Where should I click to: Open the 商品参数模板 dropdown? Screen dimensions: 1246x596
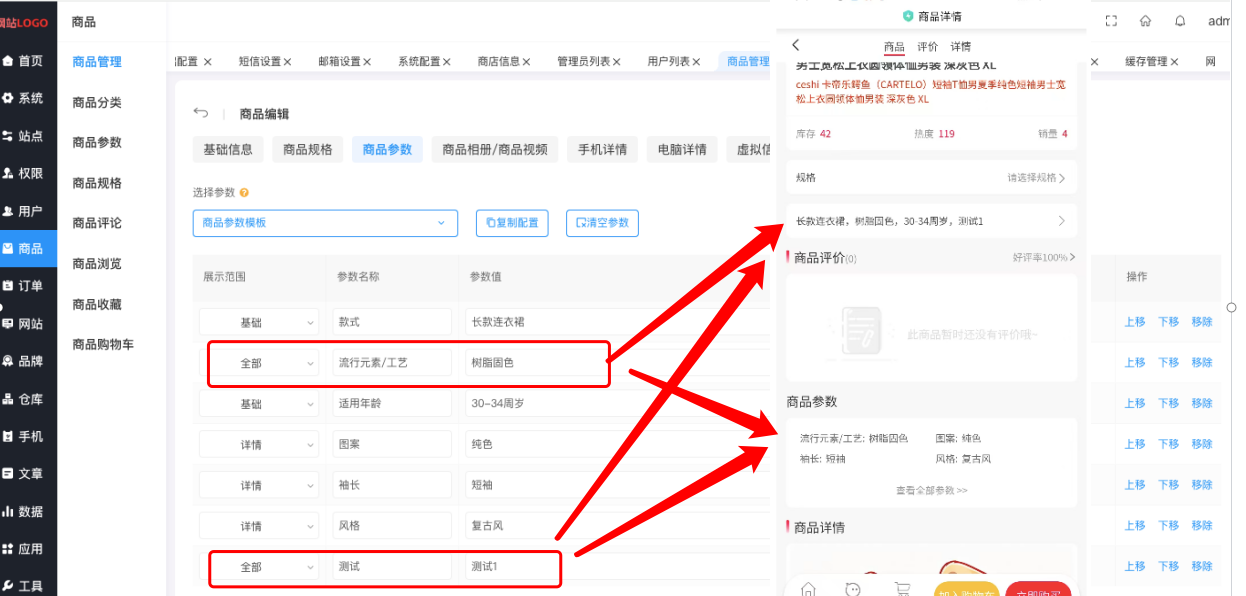[324, 223]
